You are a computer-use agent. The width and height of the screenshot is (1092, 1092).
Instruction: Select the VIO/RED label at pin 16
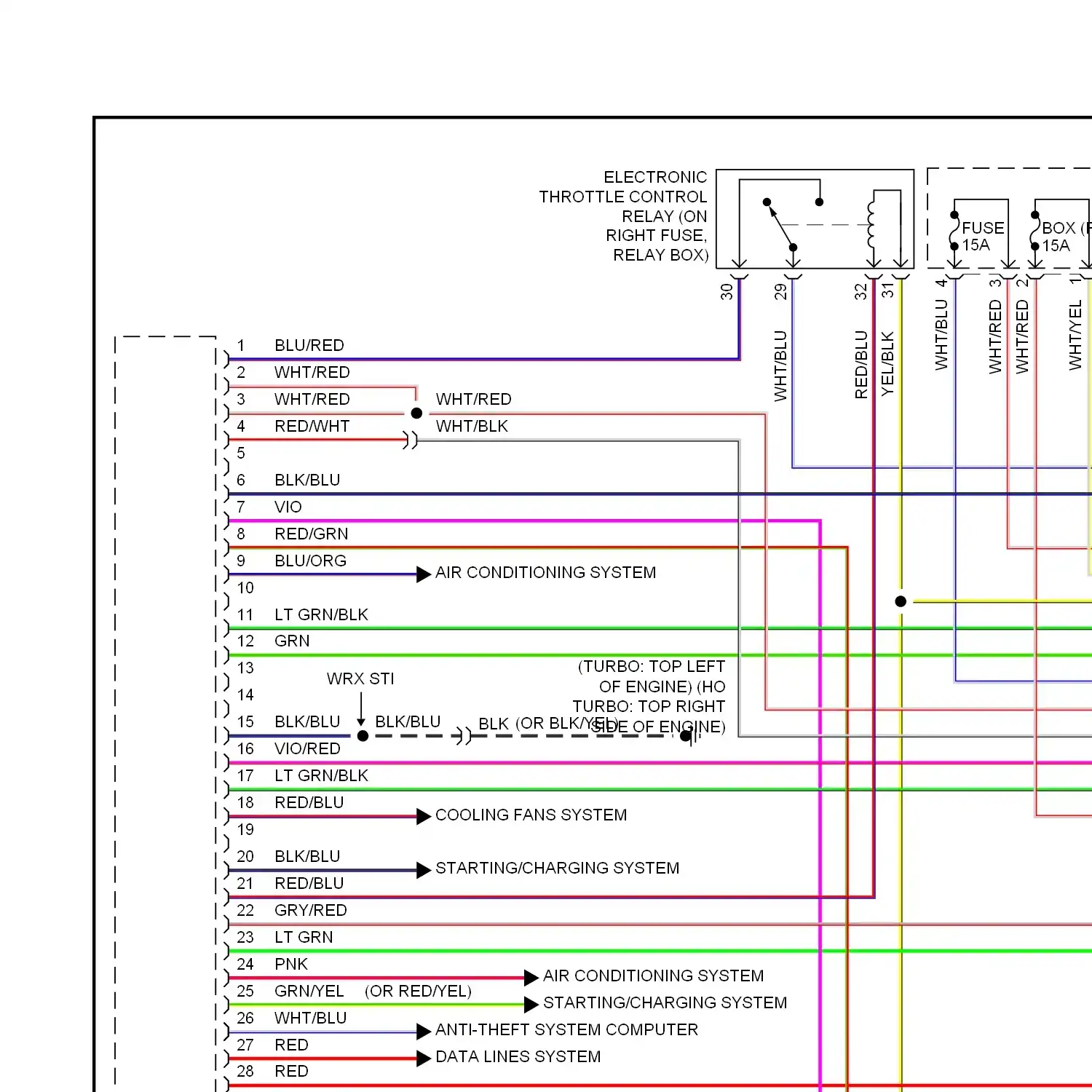(307, 748)
